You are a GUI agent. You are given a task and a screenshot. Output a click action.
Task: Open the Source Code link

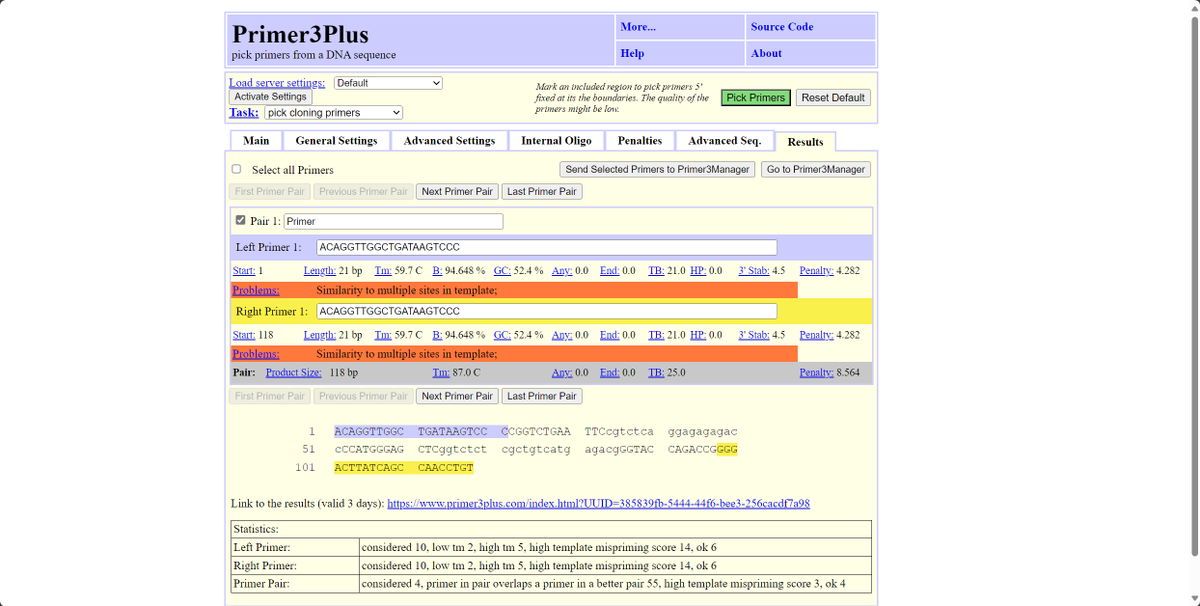(x=782, y=27)
